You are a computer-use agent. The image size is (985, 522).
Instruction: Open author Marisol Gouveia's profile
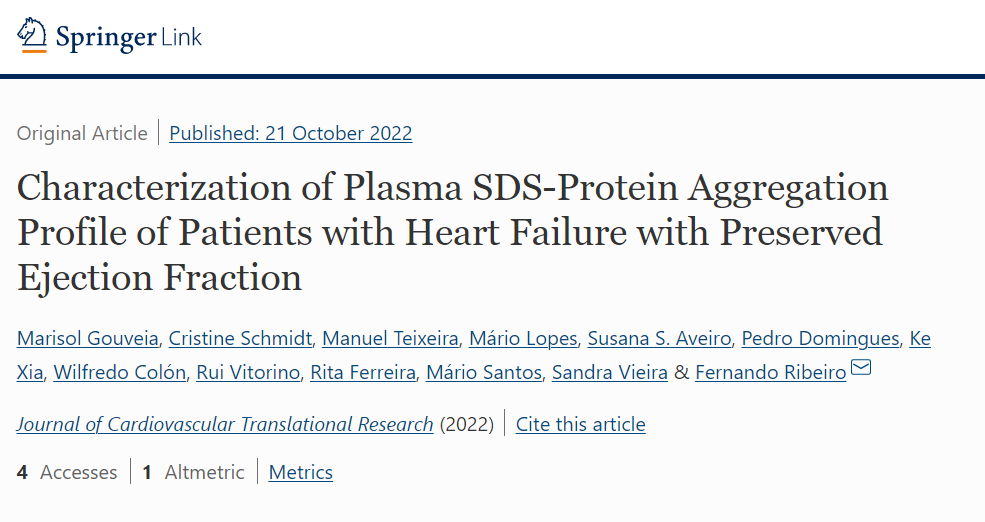pos(88,339)
